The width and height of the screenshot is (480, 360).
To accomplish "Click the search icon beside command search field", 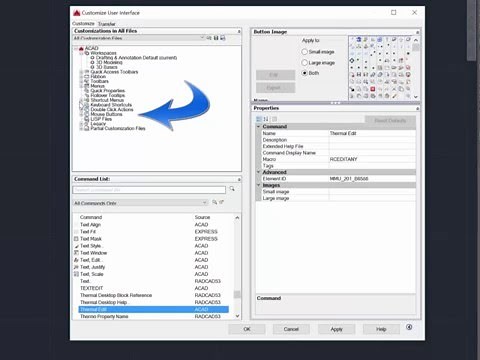I will tap(232, 189).
